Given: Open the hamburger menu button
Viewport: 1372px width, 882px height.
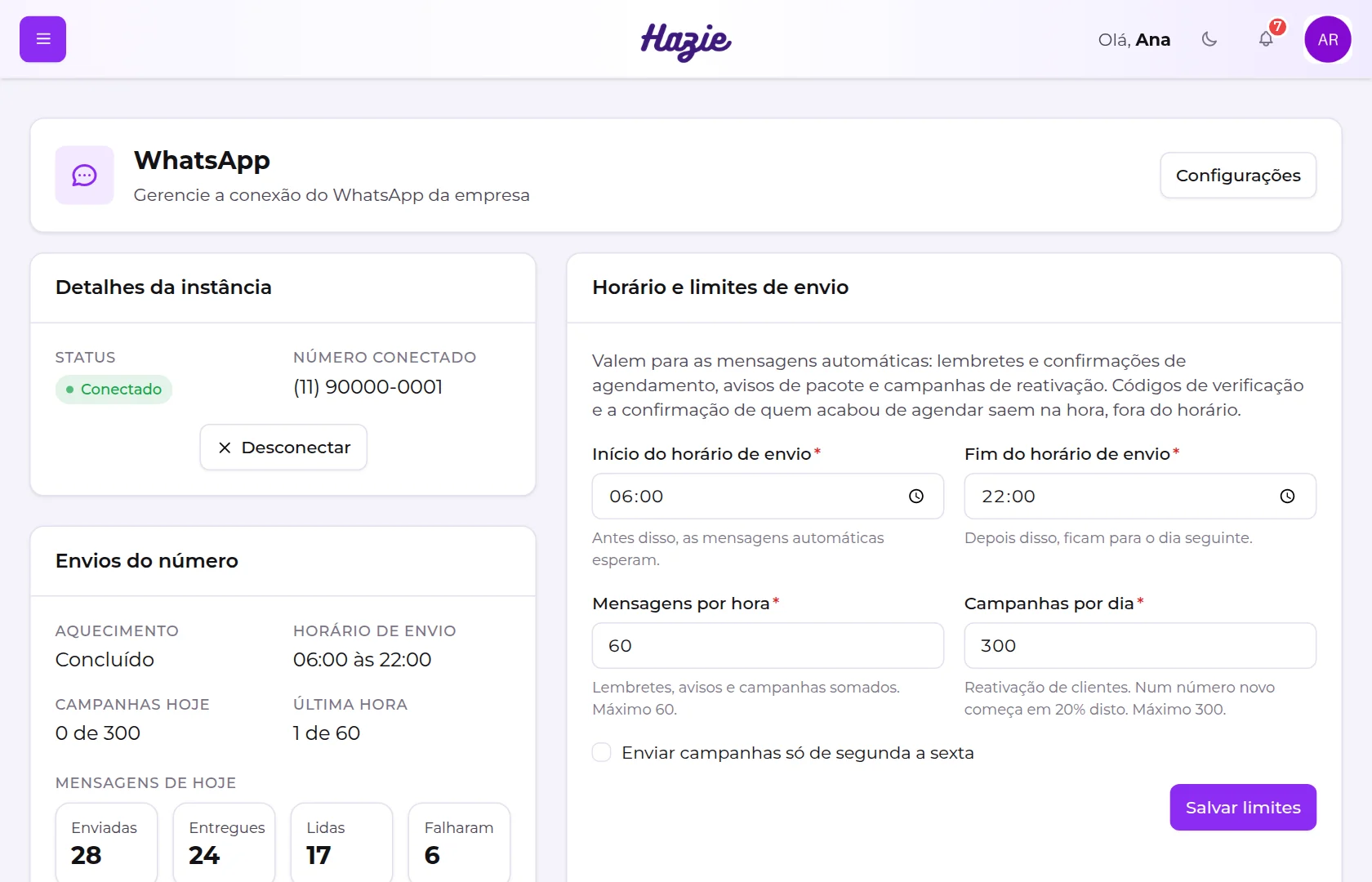Looking at the screenshot, I should coord(42,39).
